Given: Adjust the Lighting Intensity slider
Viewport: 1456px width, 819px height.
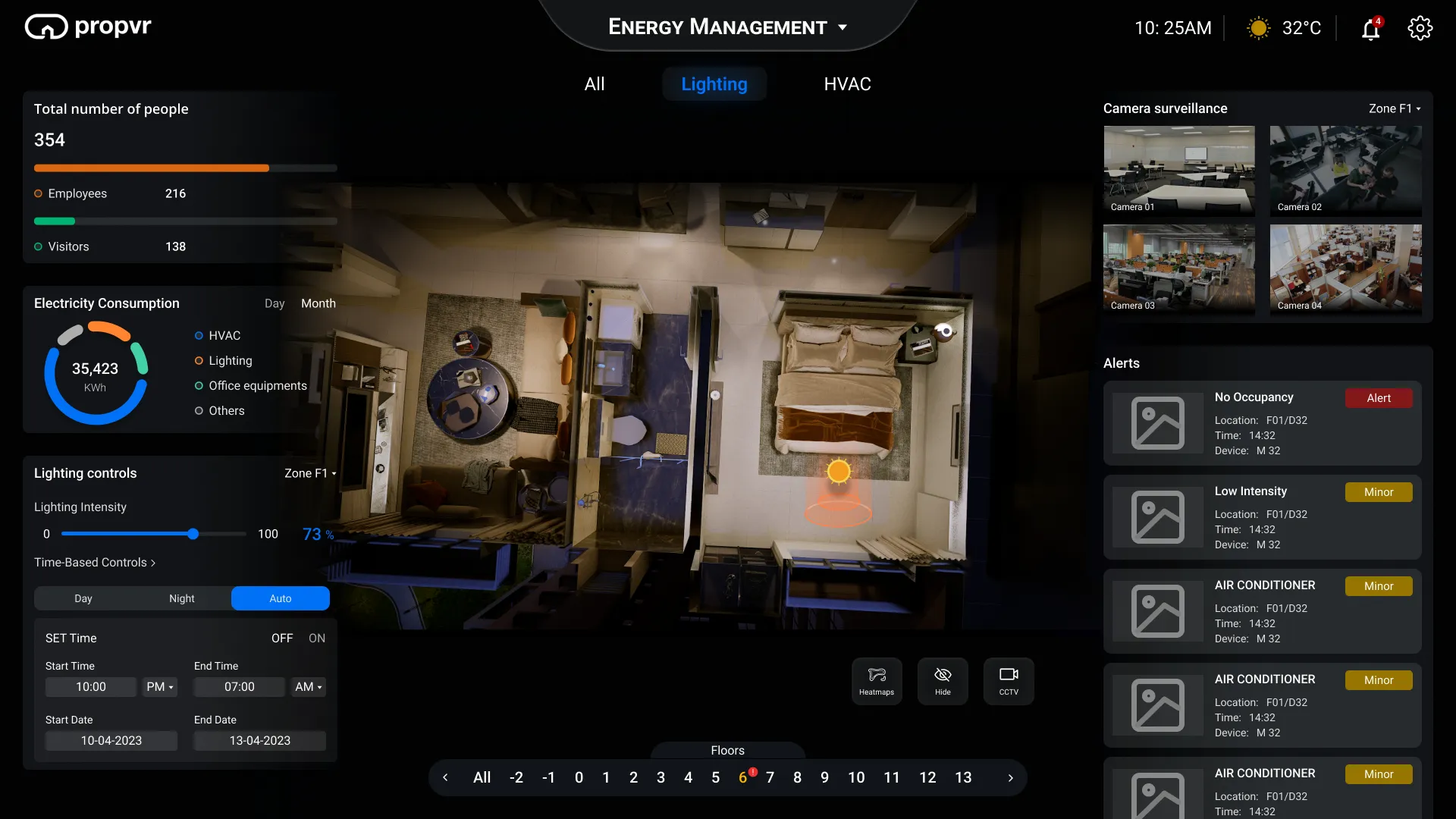Looking at the screenshot, I should point(194,534).
